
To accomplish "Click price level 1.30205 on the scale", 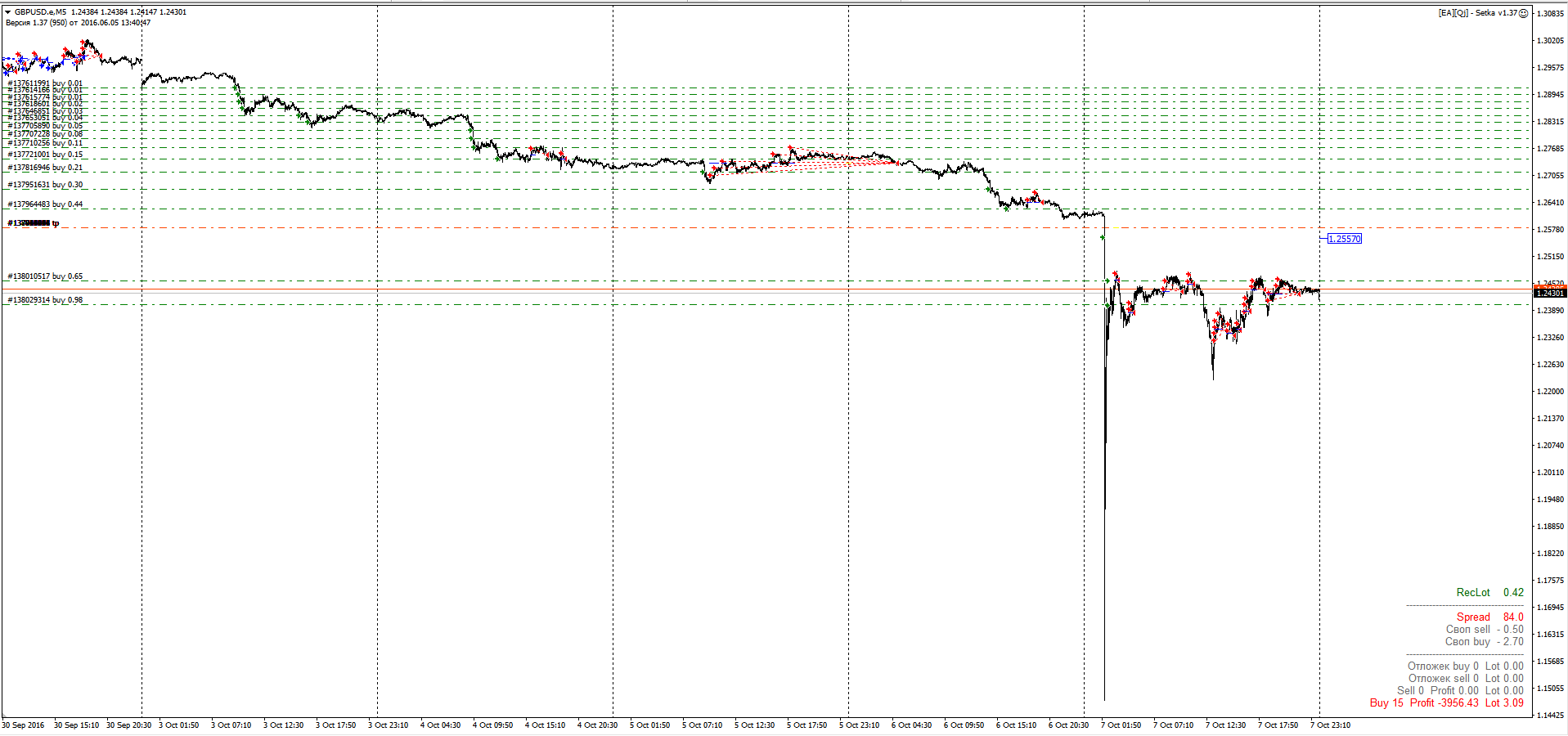I will 1551,41.
